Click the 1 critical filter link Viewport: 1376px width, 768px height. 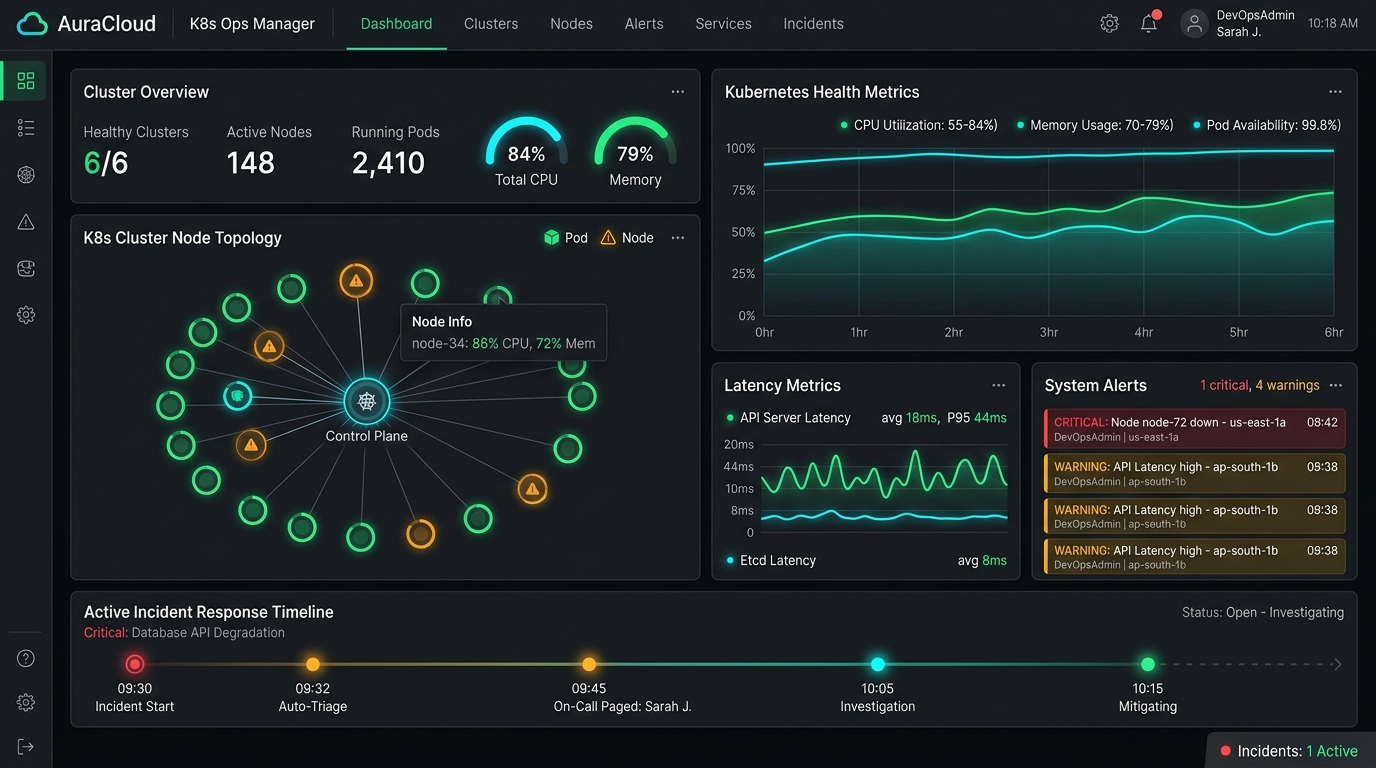1224,386
